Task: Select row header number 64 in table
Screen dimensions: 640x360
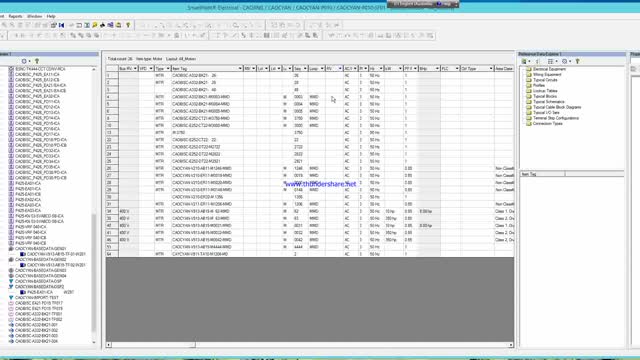Action: (x=112, y=254)
